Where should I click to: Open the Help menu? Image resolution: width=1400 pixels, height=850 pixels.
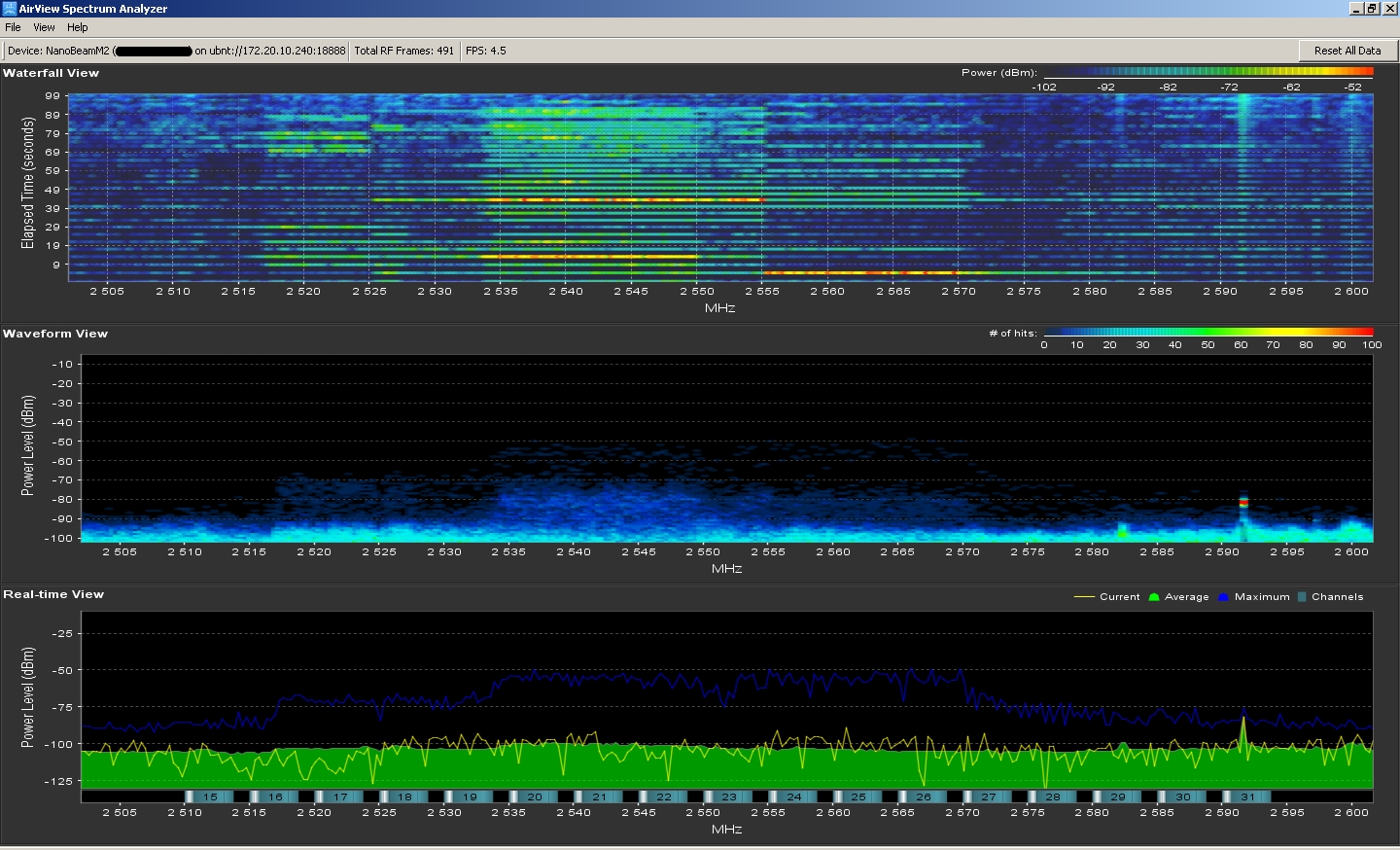click(78, 27)
